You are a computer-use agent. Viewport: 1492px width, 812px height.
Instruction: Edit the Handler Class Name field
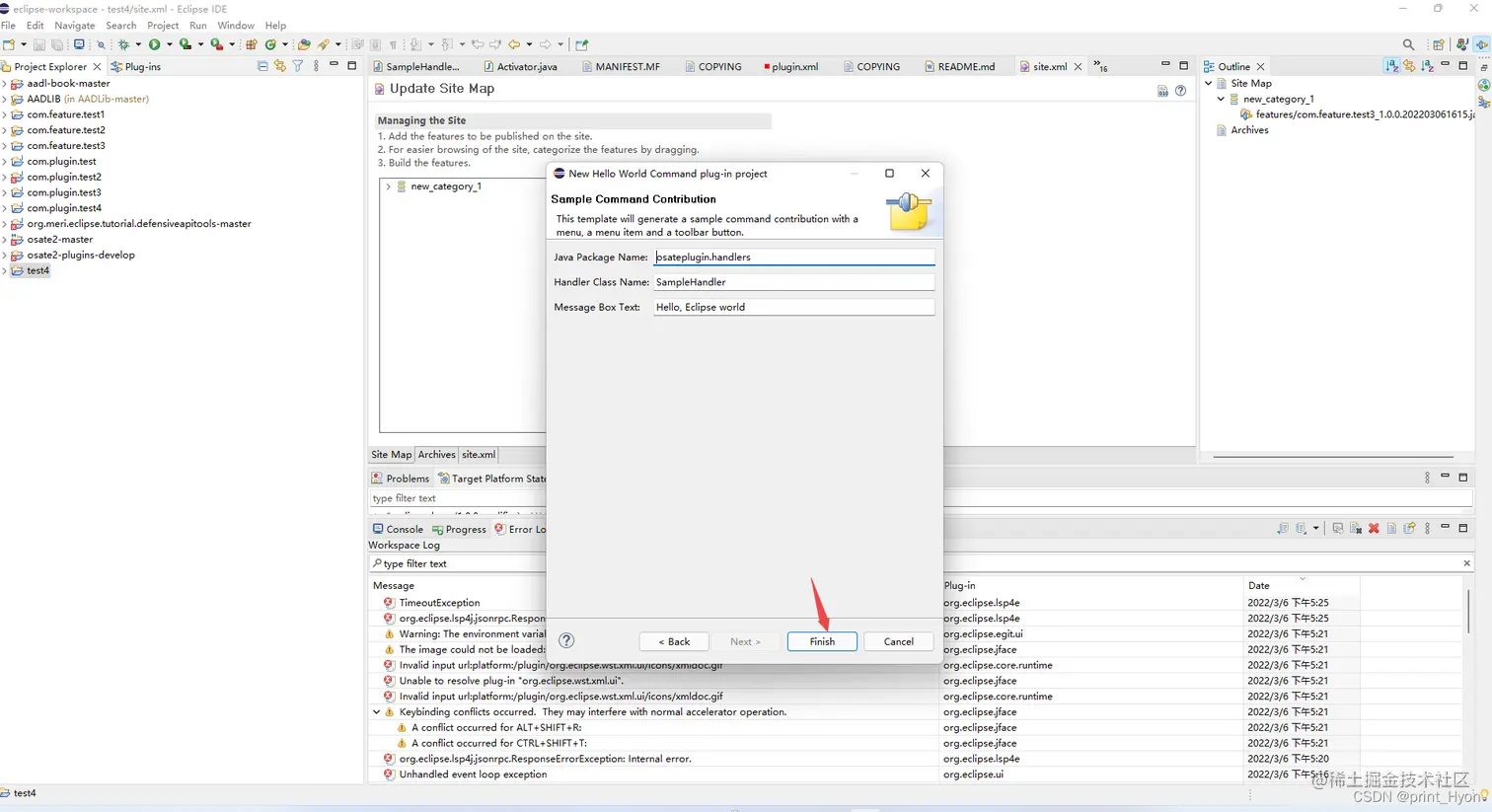point(793,282)
